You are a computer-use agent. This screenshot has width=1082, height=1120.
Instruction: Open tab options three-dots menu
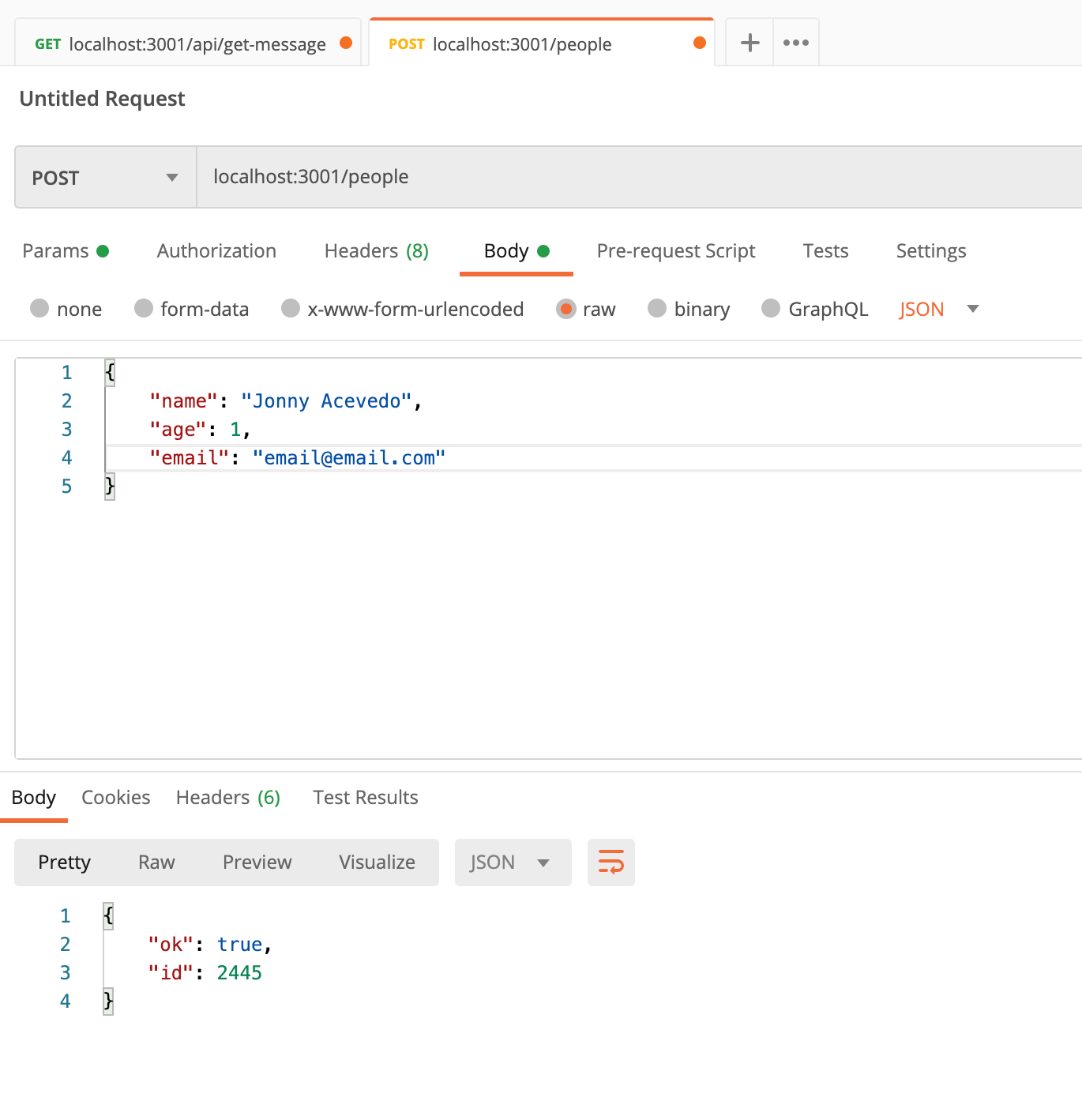point(795,43)
